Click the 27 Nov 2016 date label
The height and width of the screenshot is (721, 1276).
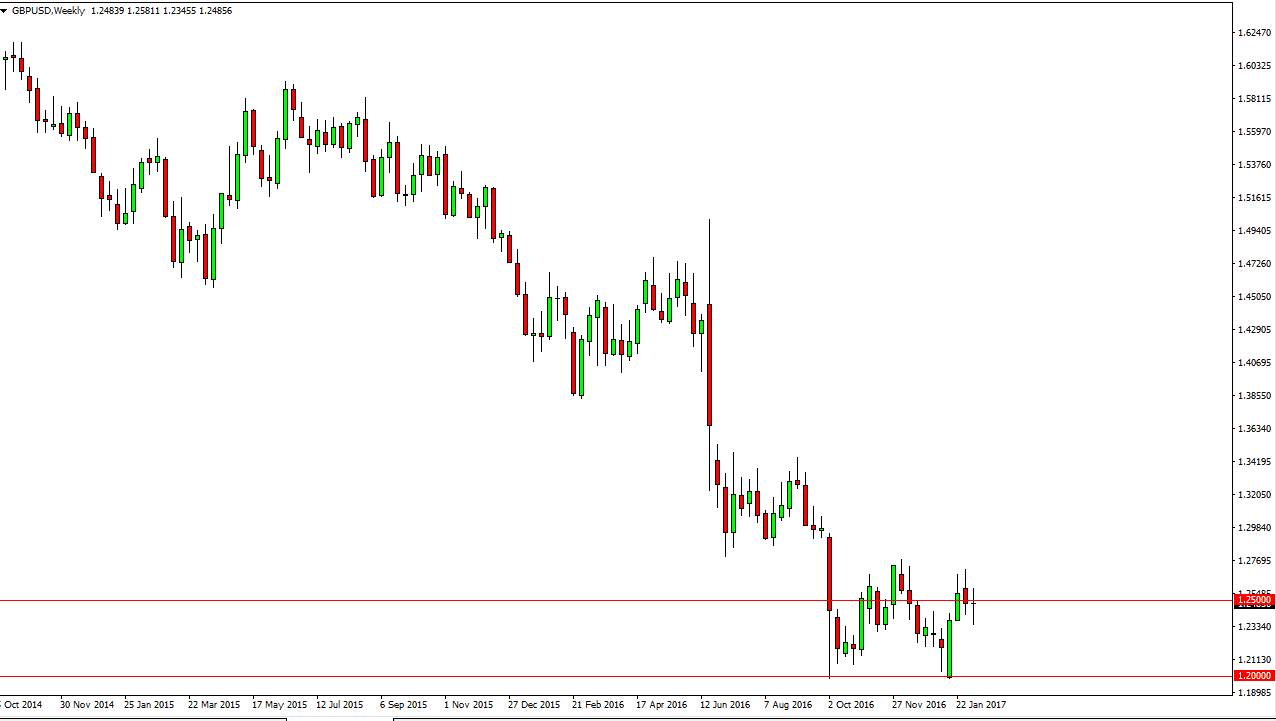pos(919,705)
